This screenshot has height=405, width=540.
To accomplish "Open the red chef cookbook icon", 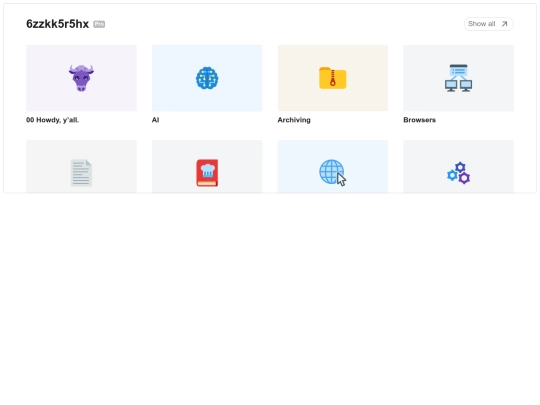I will coord(207,173).
